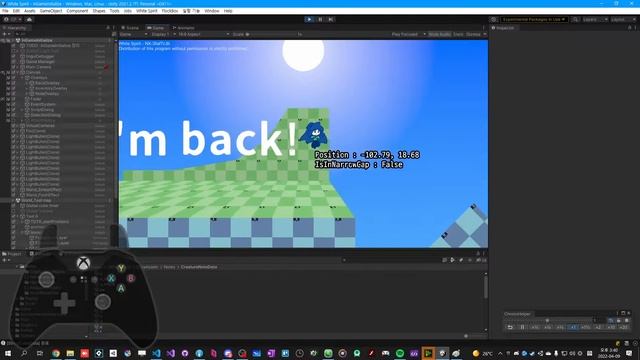Toggle the Hierarchy panel lock icon

[x=108, y=28]
